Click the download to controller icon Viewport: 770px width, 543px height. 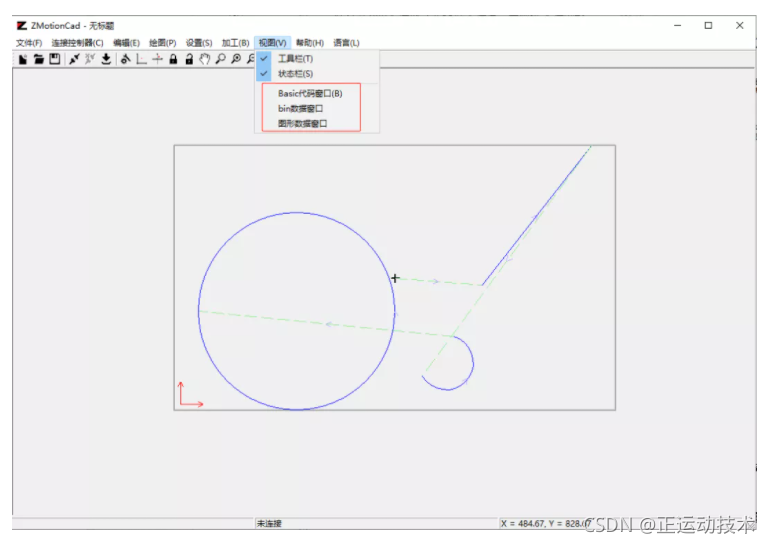pos(106,59)
